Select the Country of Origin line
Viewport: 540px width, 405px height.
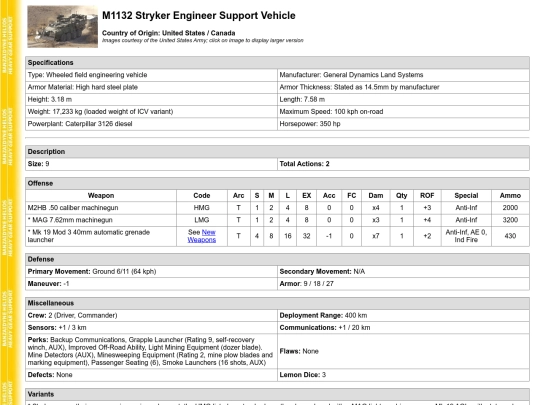[168, 33]
